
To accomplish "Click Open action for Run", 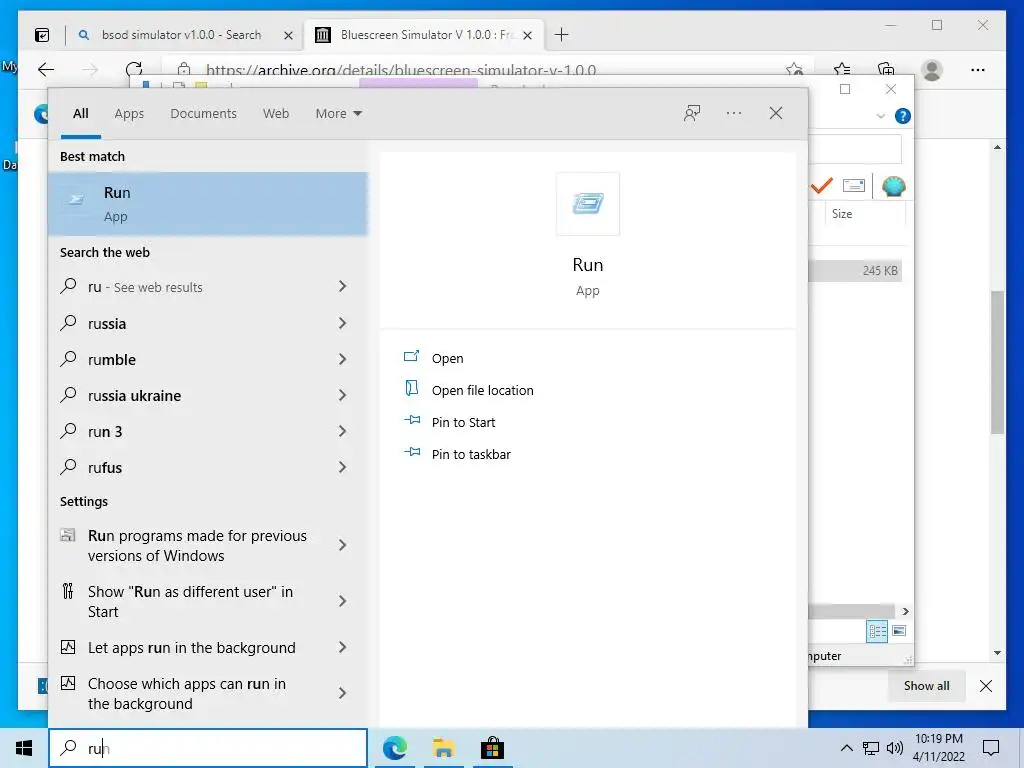I will [x=447, y=359].
